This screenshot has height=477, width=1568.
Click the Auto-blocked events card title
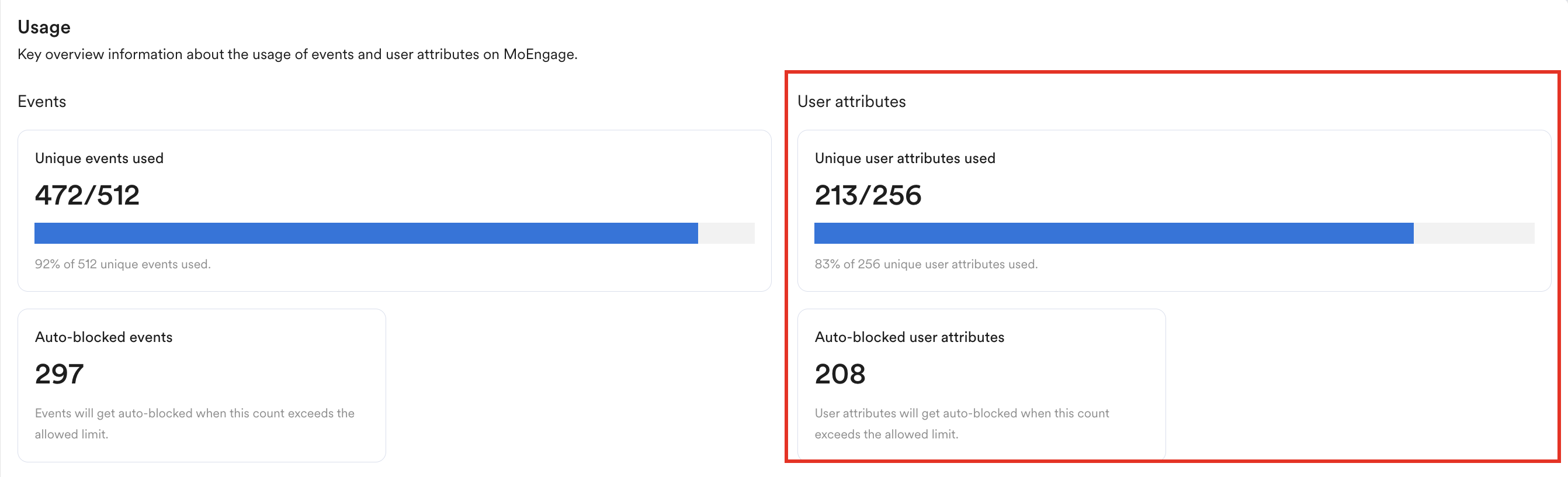(103, 337)
